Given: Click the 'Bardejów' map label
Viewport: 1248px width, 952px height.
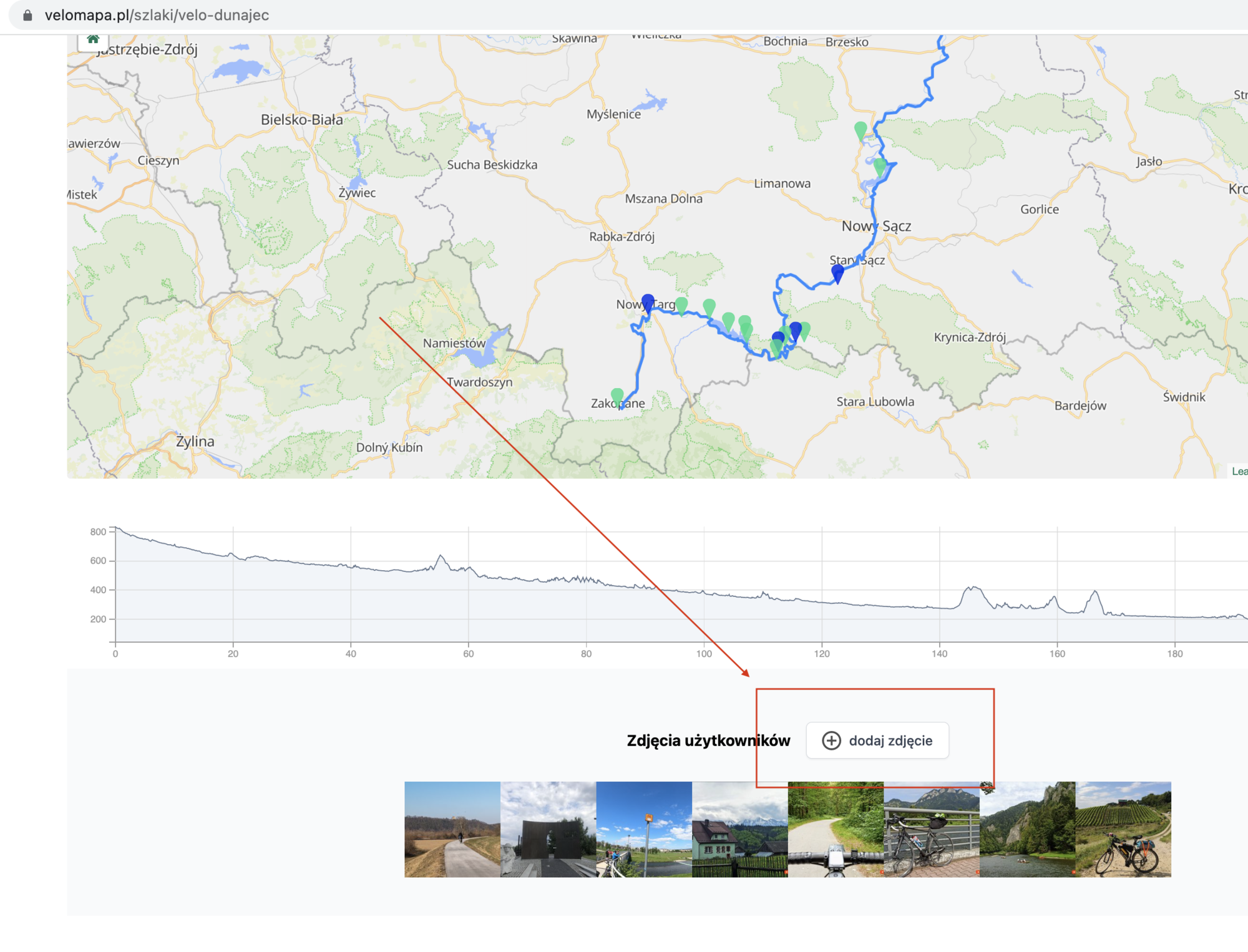Looking at the screenshot, I should (x=1081, y=406).
